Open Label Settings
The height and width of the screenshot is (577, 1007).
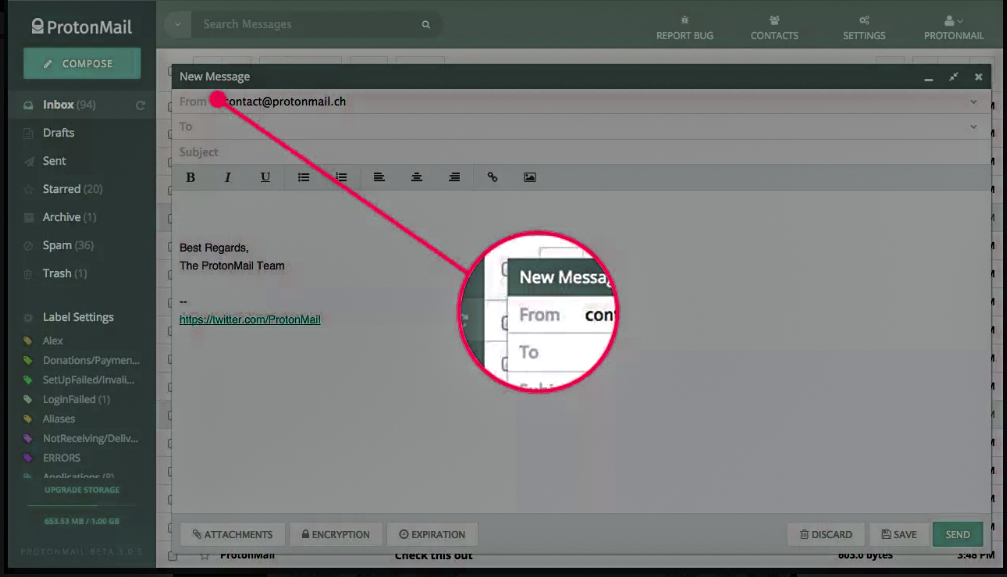(78, 317)
